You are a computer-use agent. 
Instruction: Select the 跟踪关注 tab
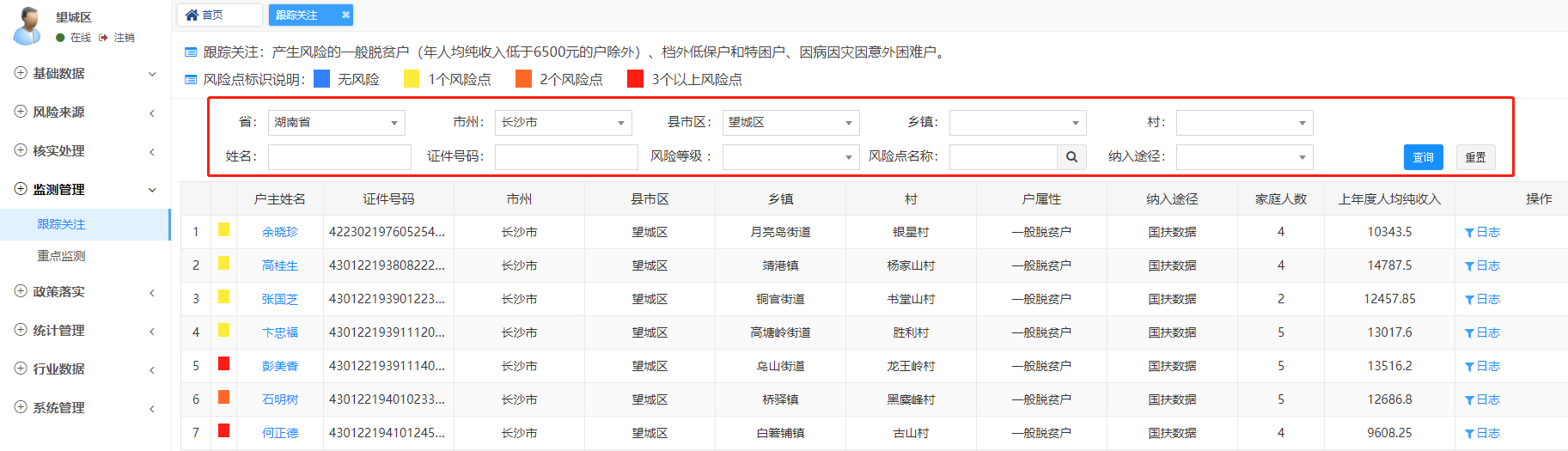(310, 15)
